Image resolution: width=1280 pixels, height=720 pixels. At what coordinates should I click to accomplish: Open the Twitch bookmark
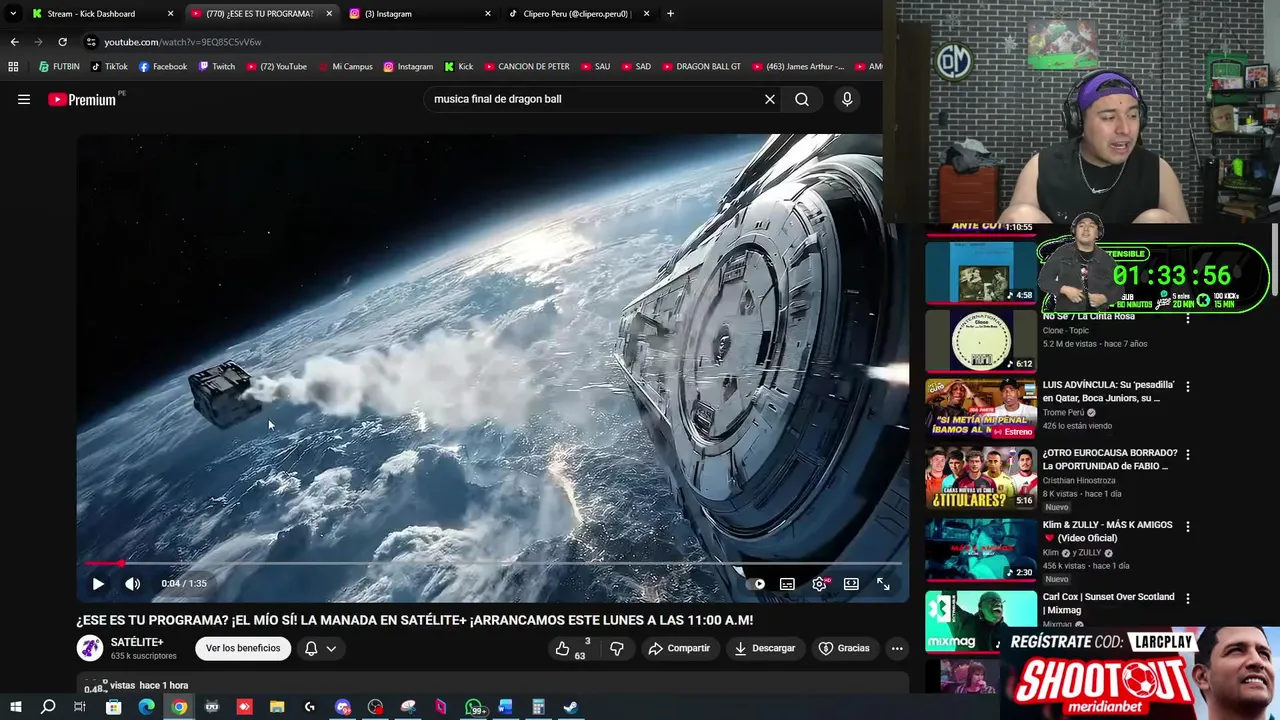[x=217, y=67]
